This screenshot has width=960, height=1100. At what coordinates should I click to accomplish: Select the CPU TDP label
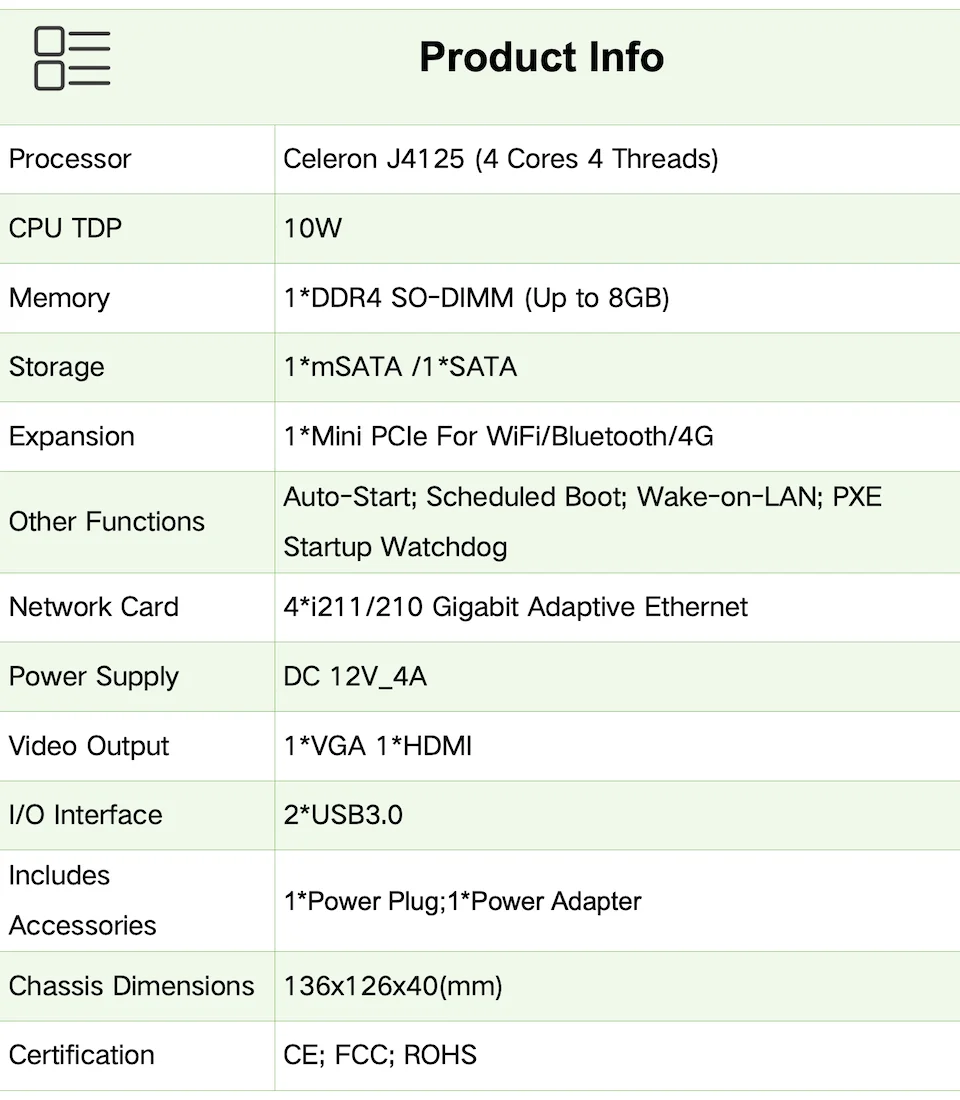pyautogui.click(x=65, y=228)
